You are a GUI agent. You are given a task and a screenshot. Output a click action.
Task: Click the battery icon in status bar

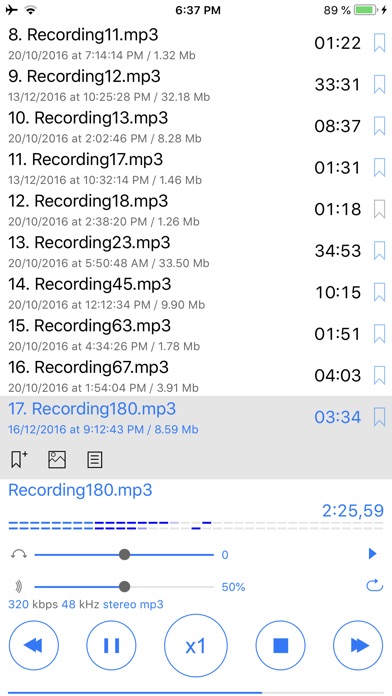point(366,10)
